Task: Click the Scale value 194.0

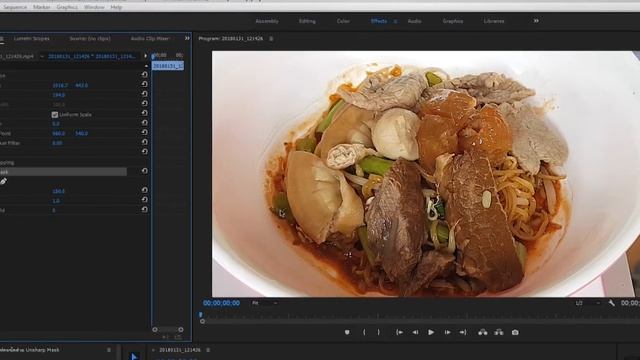Action: pyautogui.click(x=58, y=95)
